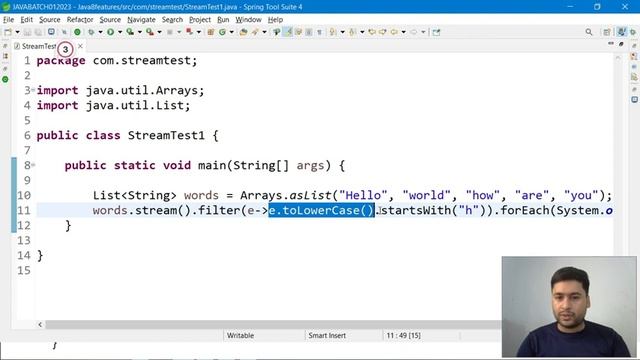Open the New dropdown arrow
This screenshot has height=360, width=640.
point(18,32)
